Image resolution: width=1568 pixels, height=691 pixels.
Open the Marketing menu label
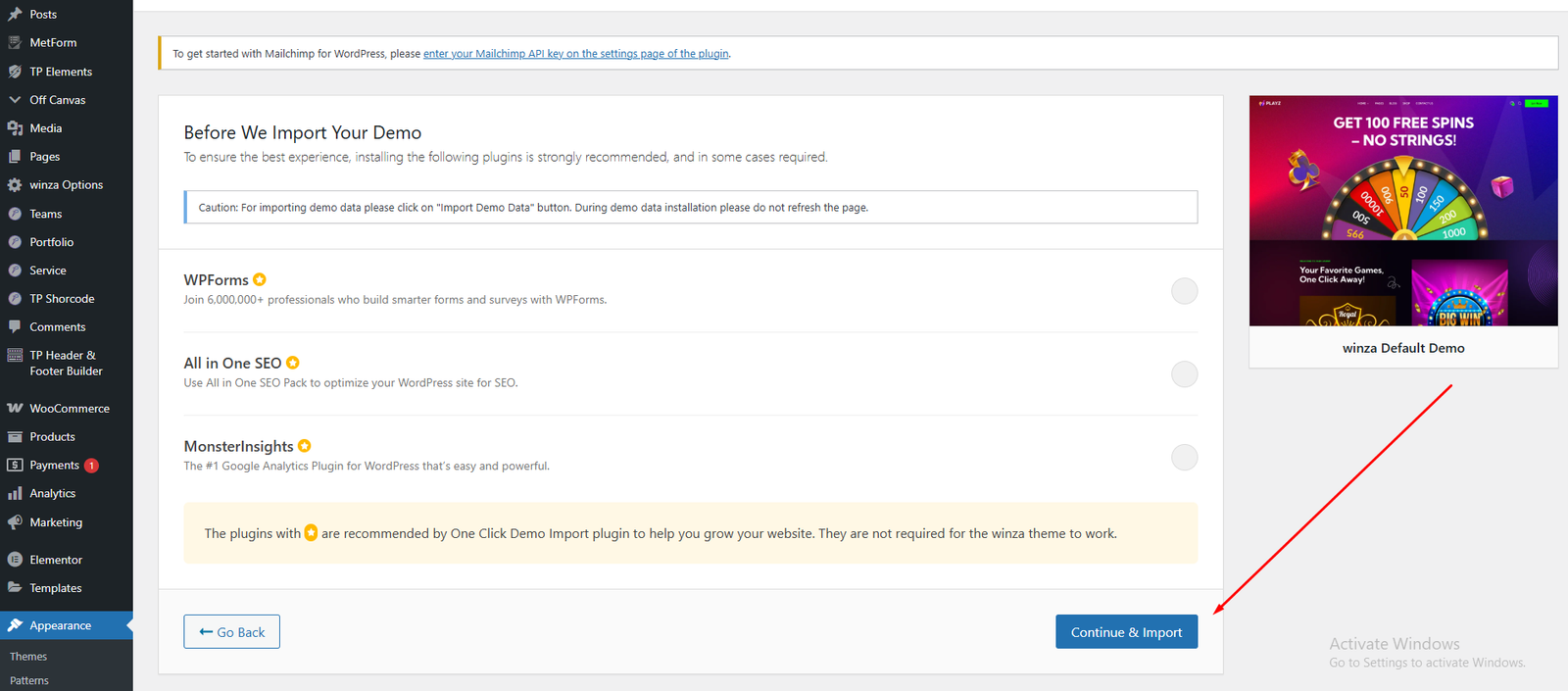click(x=56, y=522)
